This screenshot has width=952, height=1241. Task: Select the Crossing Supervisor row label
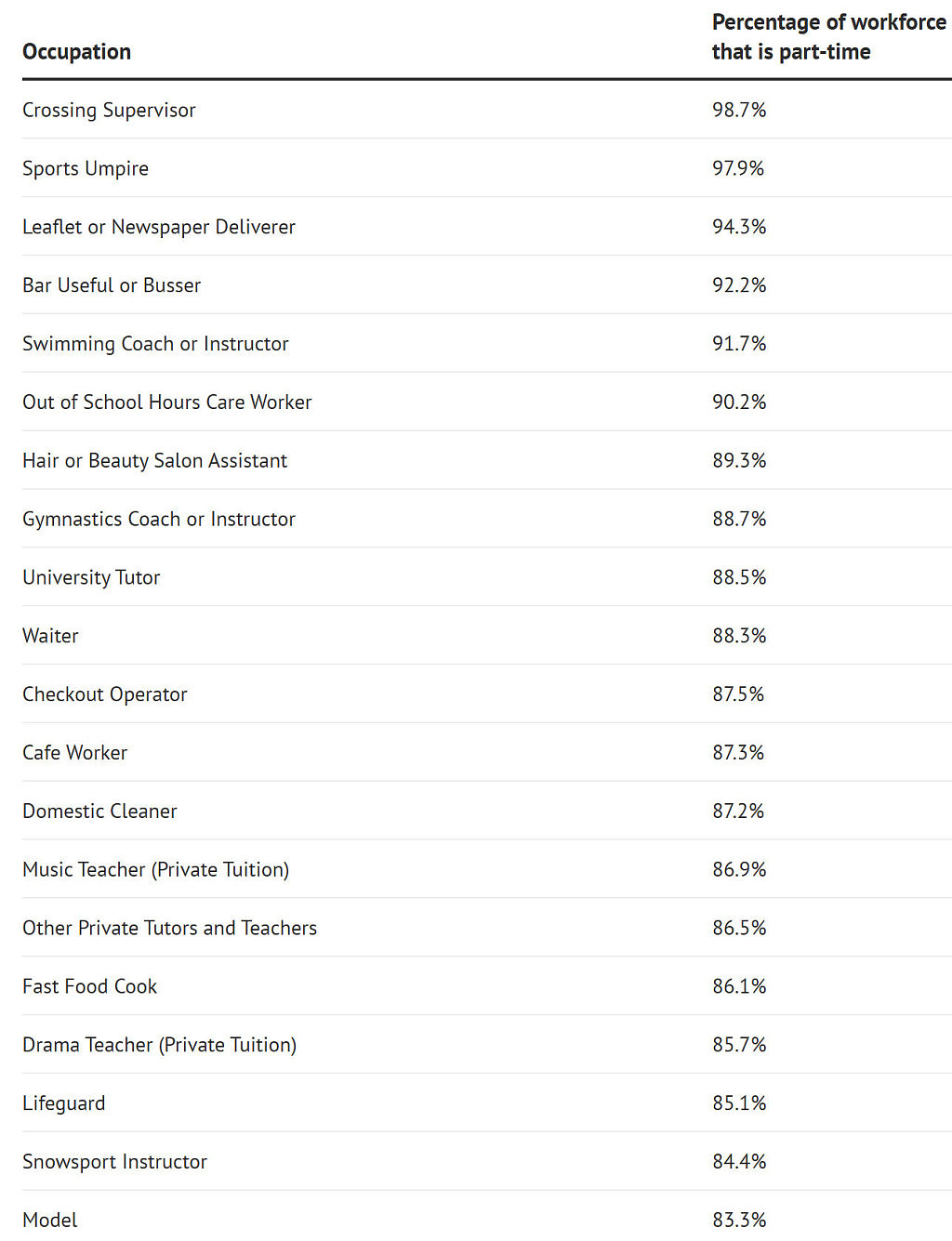click(109, 111)
